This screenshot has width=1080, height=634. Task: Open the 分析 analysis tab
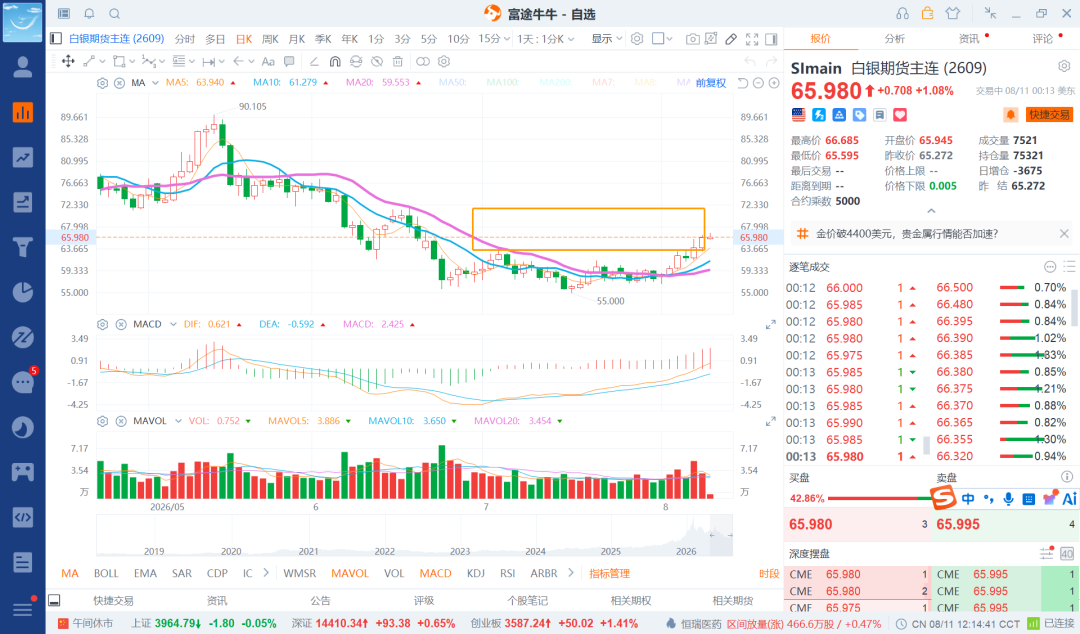(x=895, y=39)
